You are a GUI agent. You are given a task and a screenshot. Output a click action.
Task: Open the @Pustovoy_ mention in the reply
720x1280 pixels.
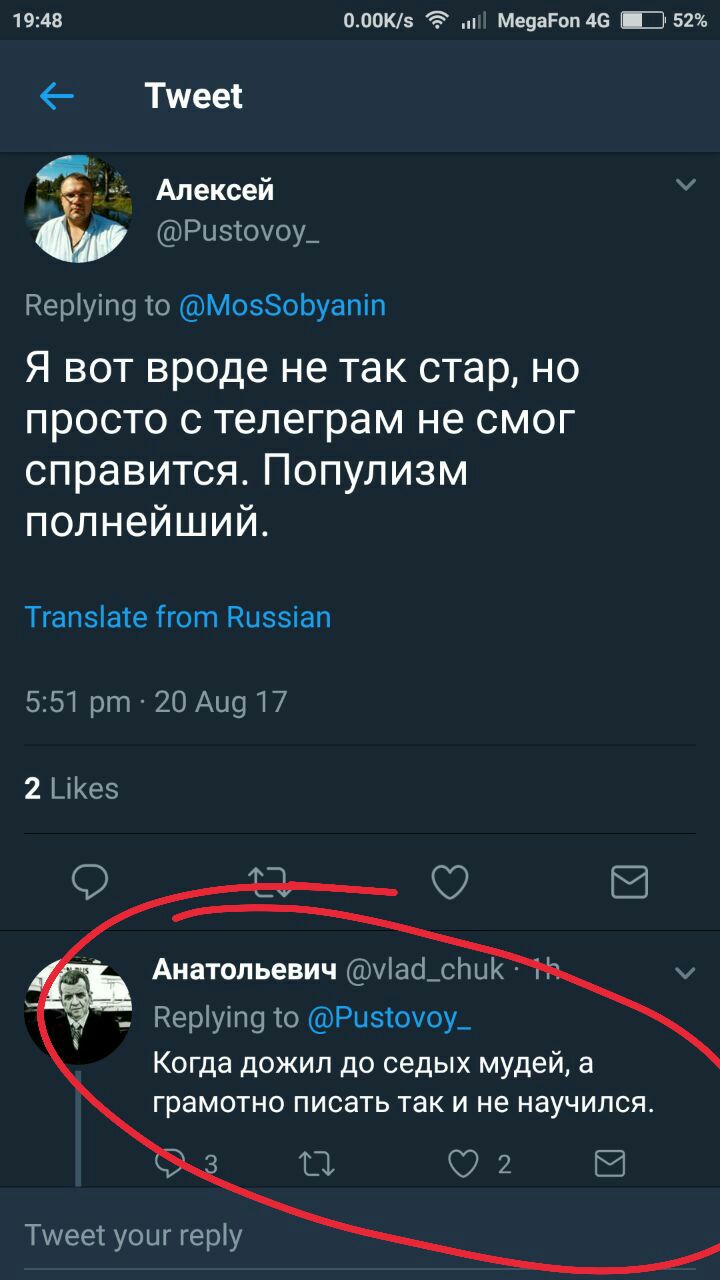point(389,1018)
